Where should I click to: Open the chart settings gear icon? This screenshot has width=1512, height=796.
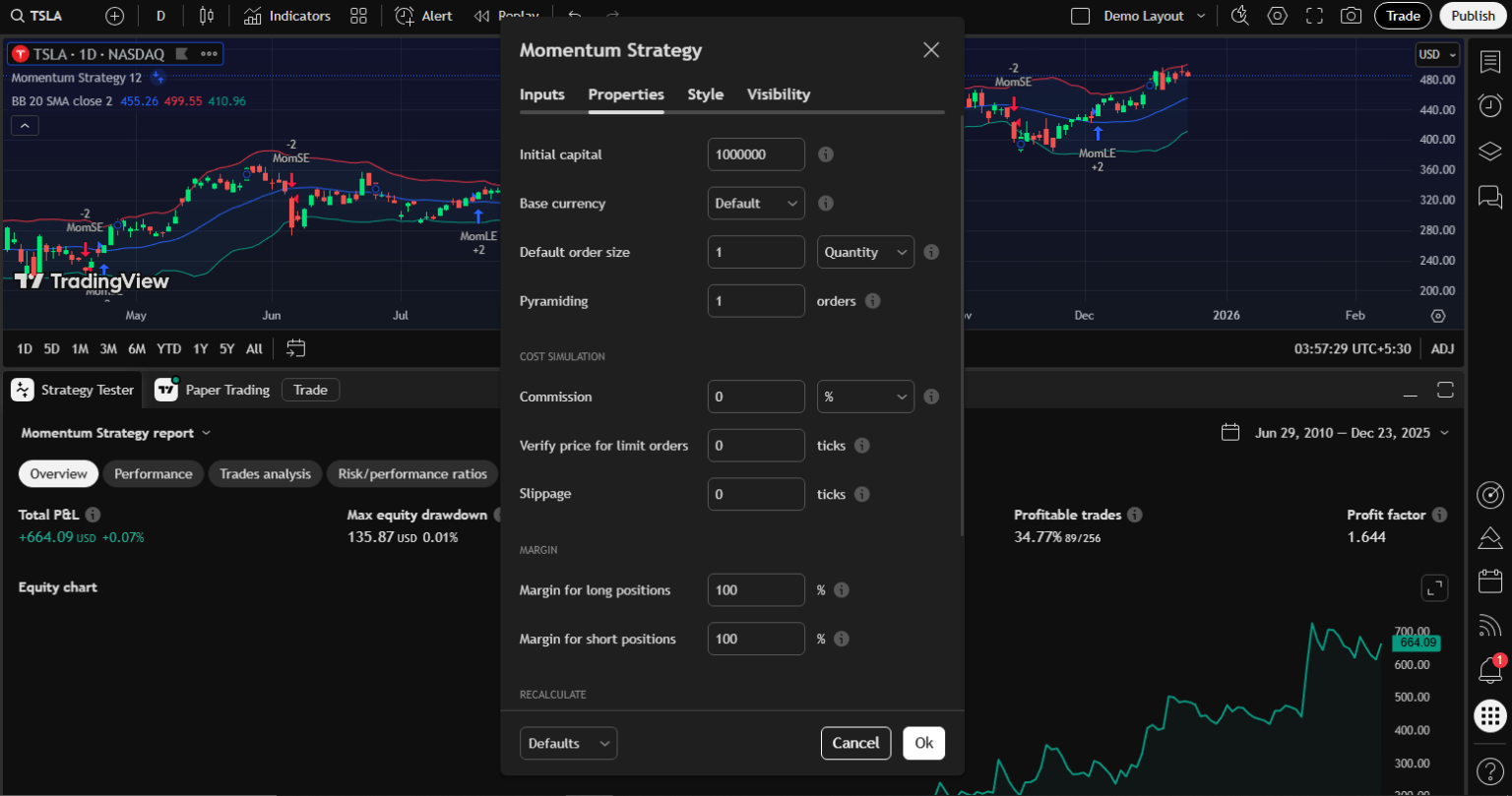pos(1276,16)
